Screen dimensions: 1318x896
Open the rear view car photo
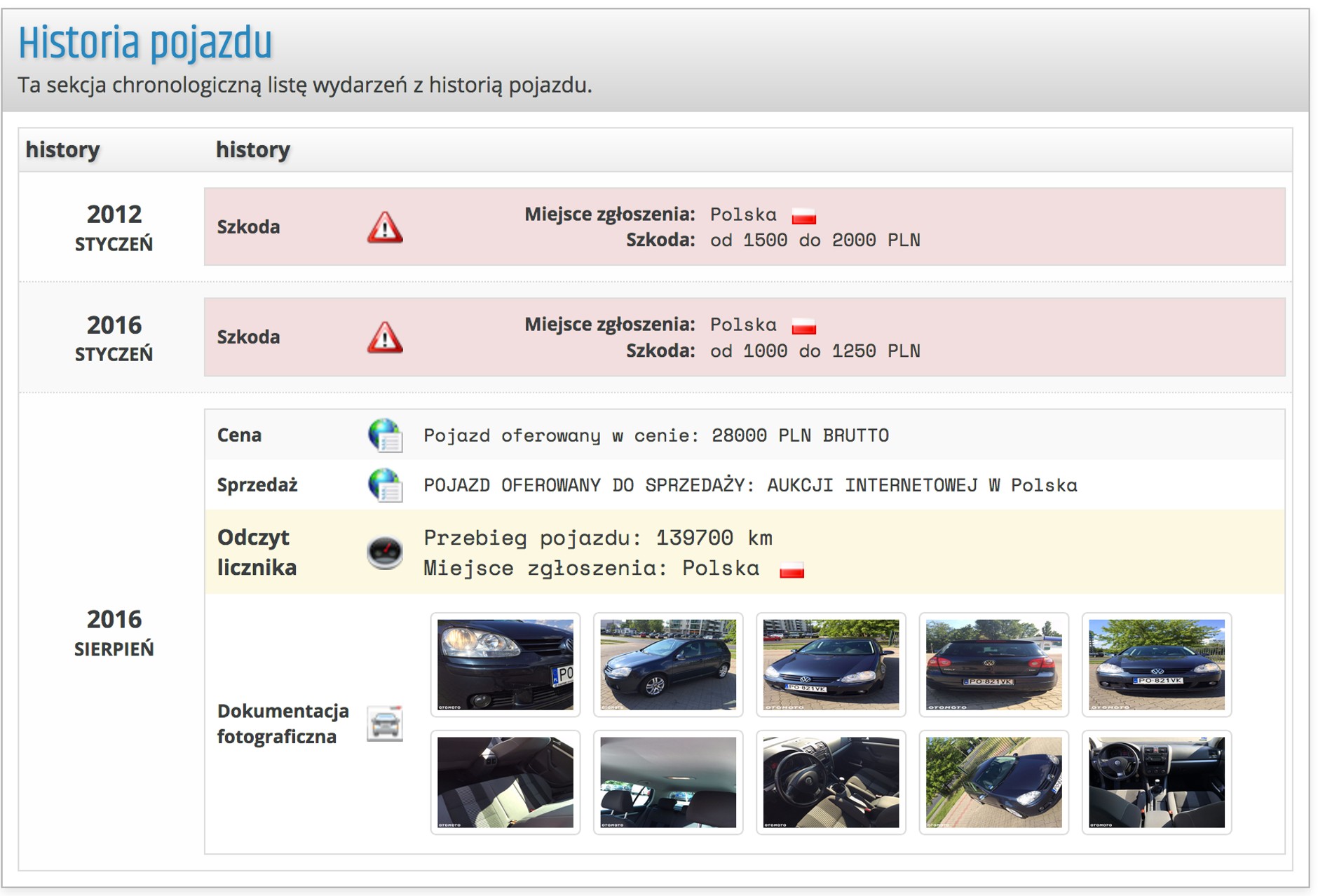993,665
